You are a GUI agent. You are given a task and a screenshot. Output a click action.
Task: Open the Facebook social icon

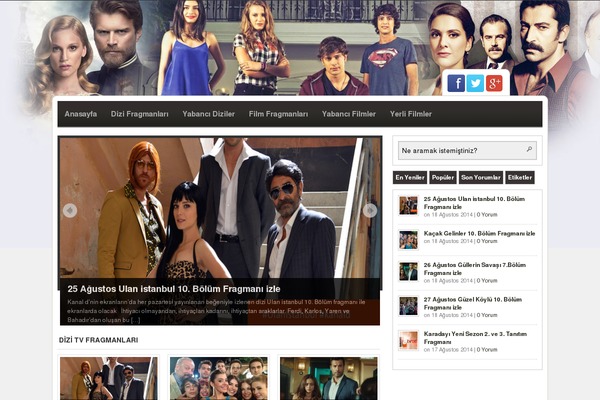pos(456,83)
